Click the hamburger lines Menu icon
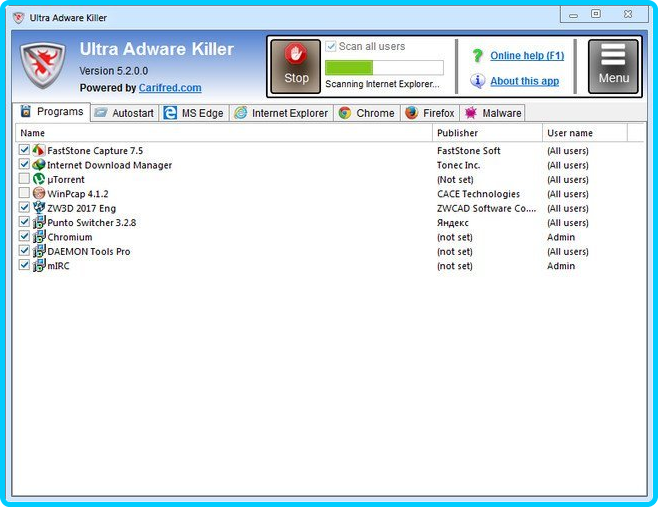This screenshot has width=658, height=507. click(613, 55)
